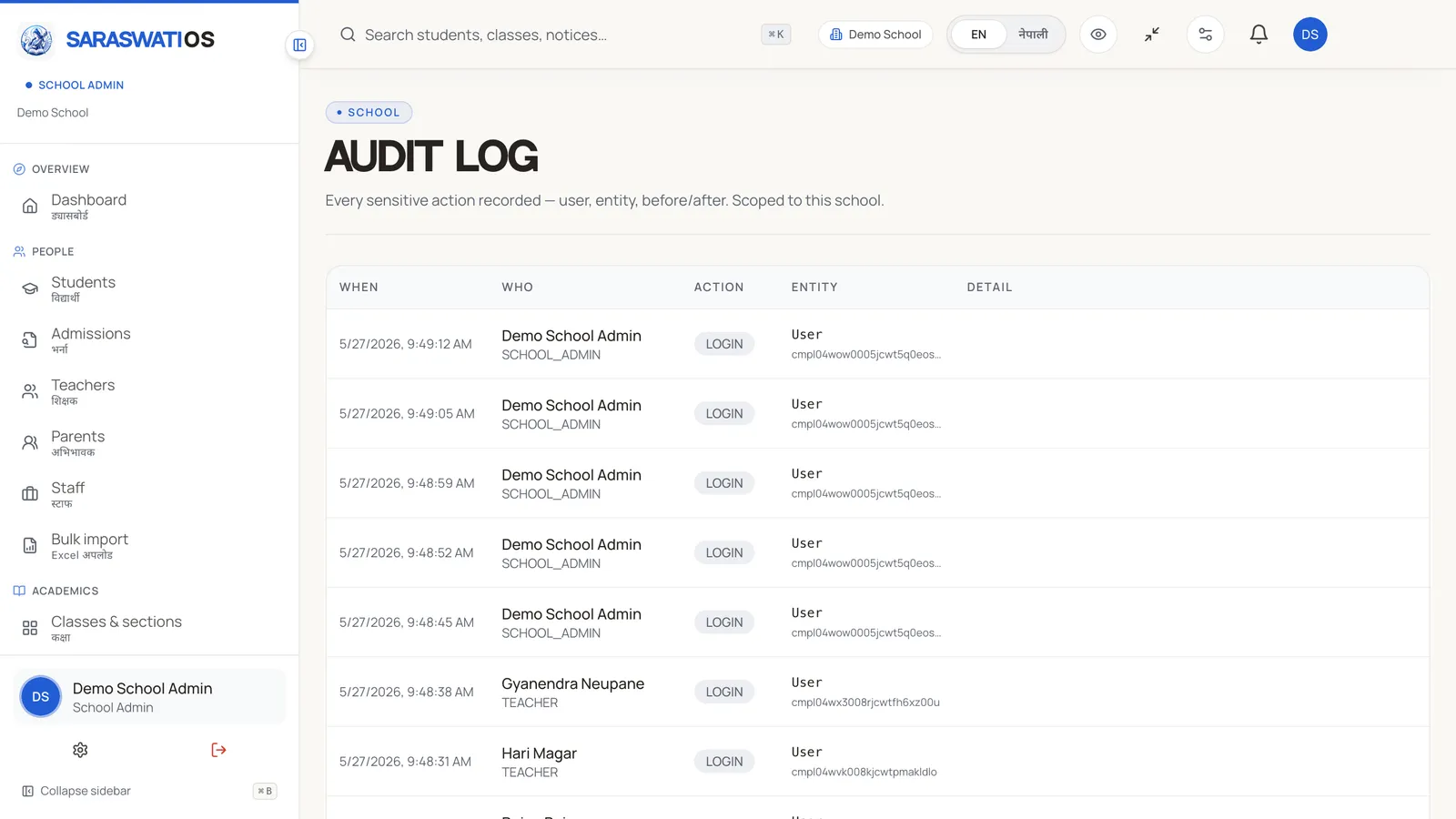The width and height of the screenshot is (1456, 819).
Task: Open notifications bell
Action: 1259,35
